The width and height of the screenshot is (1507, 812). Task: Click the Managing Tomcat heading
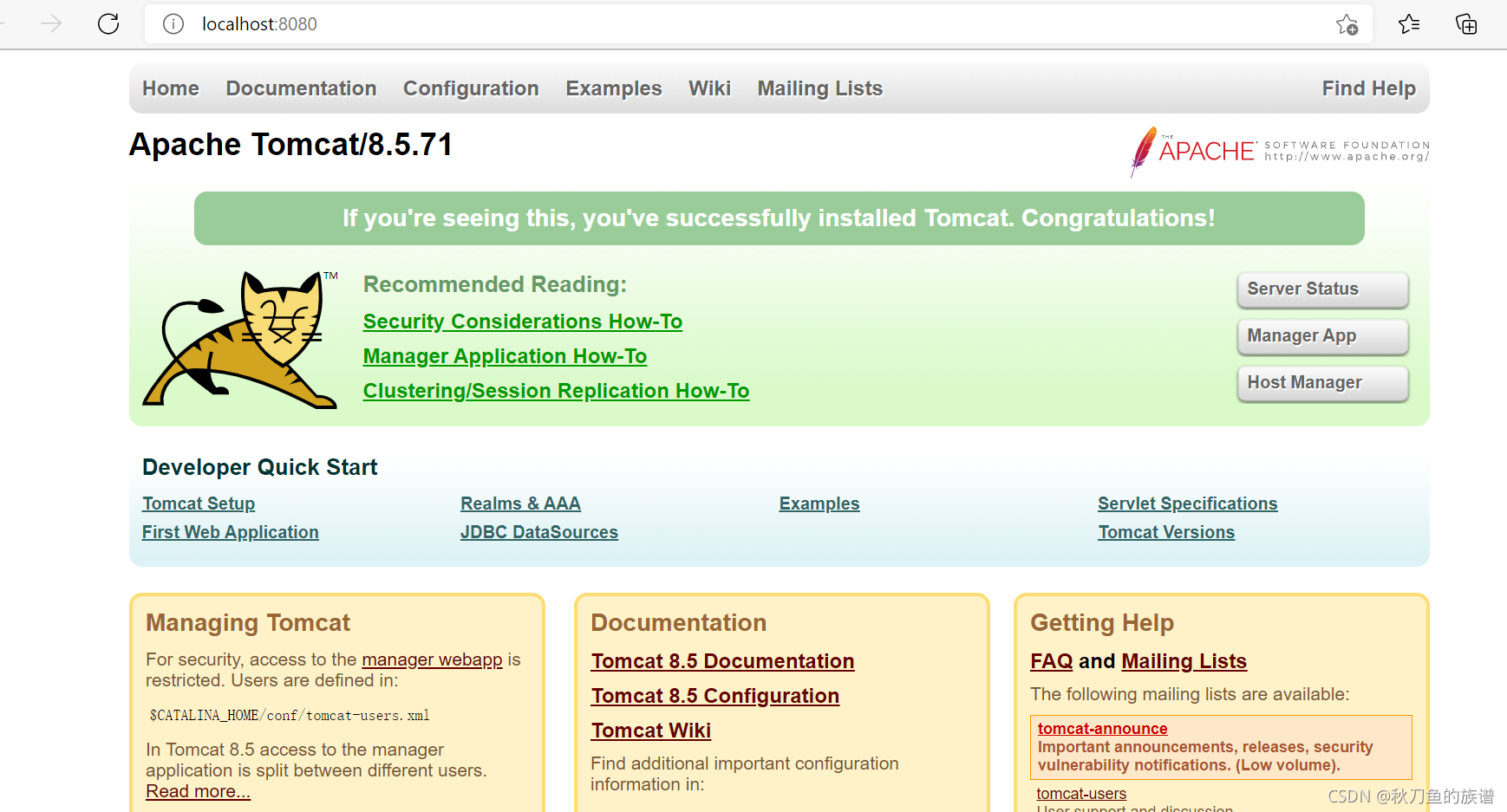point(248,623)
